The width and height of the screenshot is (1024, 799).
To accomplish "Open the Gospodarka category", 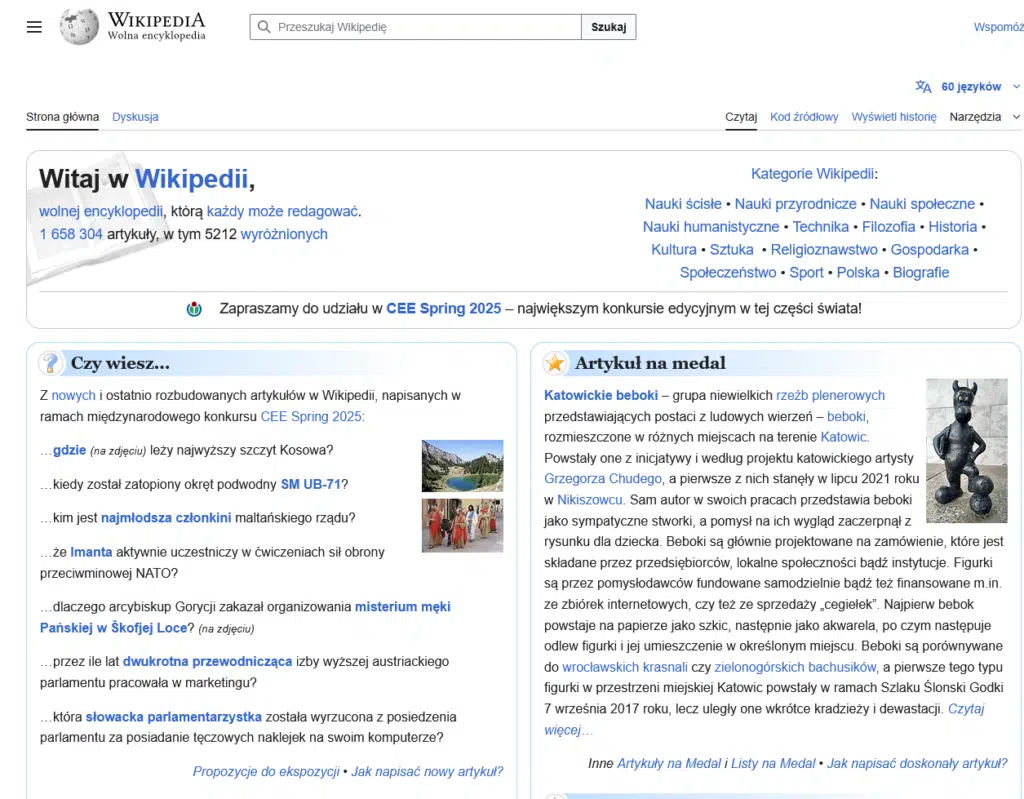I will coord(929,250).
